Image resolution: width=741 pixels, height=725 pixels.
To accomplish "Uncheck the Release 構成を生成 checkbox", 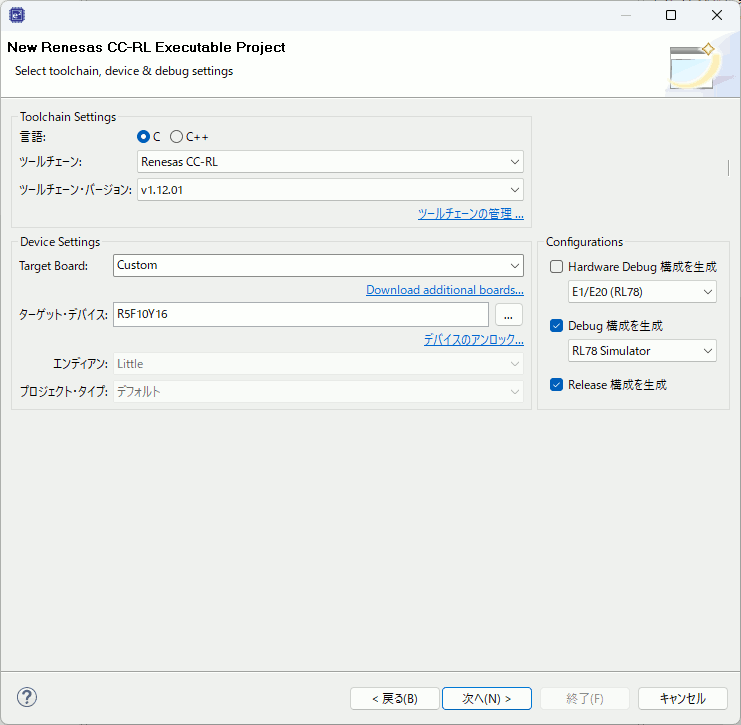I will pyautogui.click(x=556, y=385).
